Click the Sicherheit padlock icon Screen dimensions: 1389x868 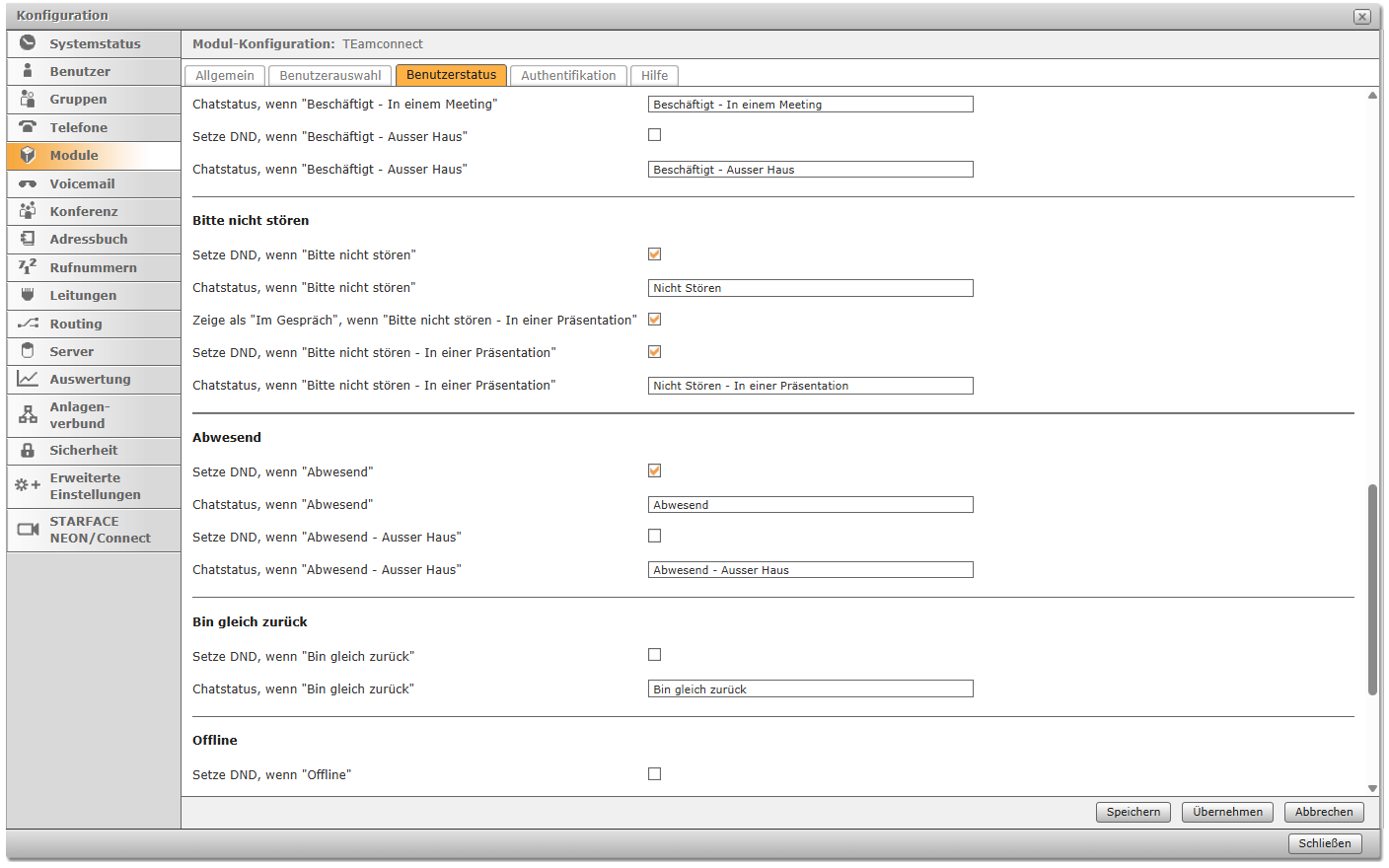(x=28, y=450)
